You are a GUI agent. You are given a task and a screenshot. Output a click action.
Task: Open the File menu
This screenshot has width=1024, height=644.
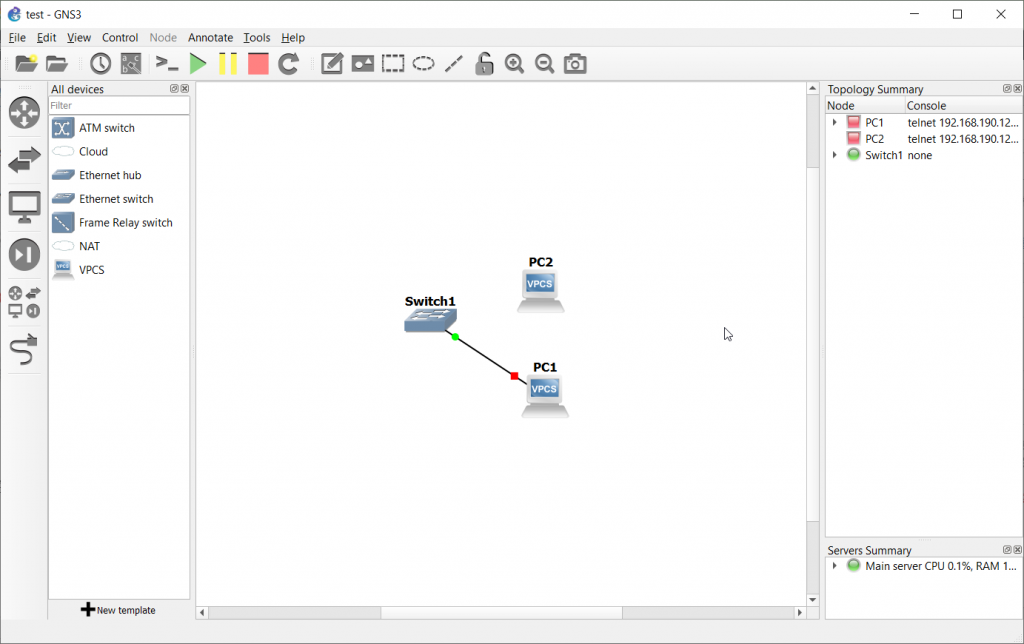click(x=17, y=37)
